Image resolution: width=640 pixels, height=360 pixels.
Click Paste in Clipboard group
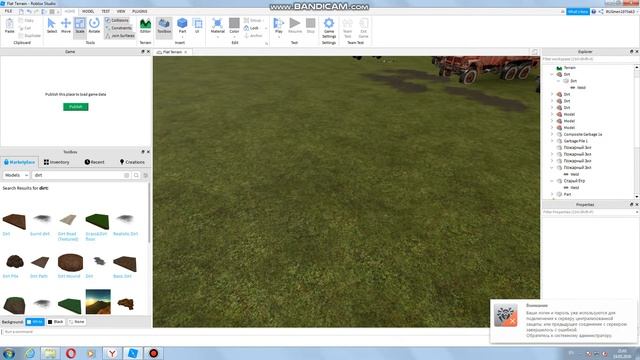click(9, 26)
